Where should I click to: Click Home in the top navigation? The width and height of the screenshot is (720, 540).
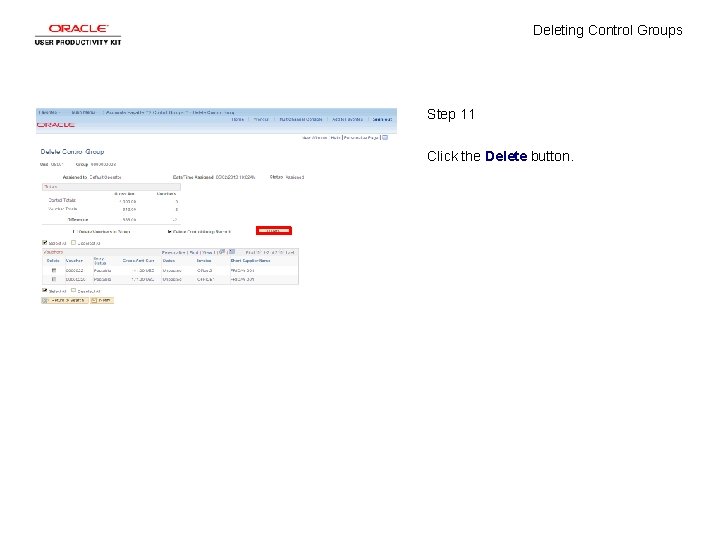coord(237,119)
